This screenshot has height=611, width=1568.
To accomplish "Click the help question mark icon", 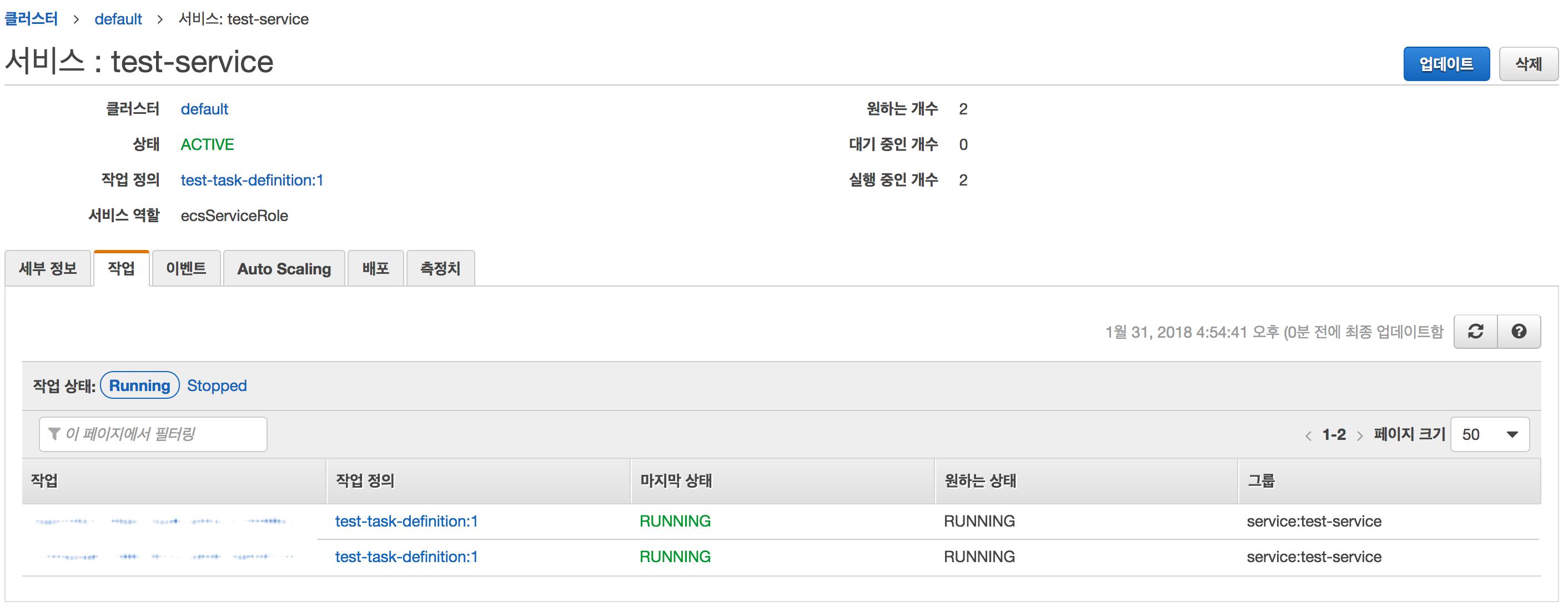I will click(1519, 332).
